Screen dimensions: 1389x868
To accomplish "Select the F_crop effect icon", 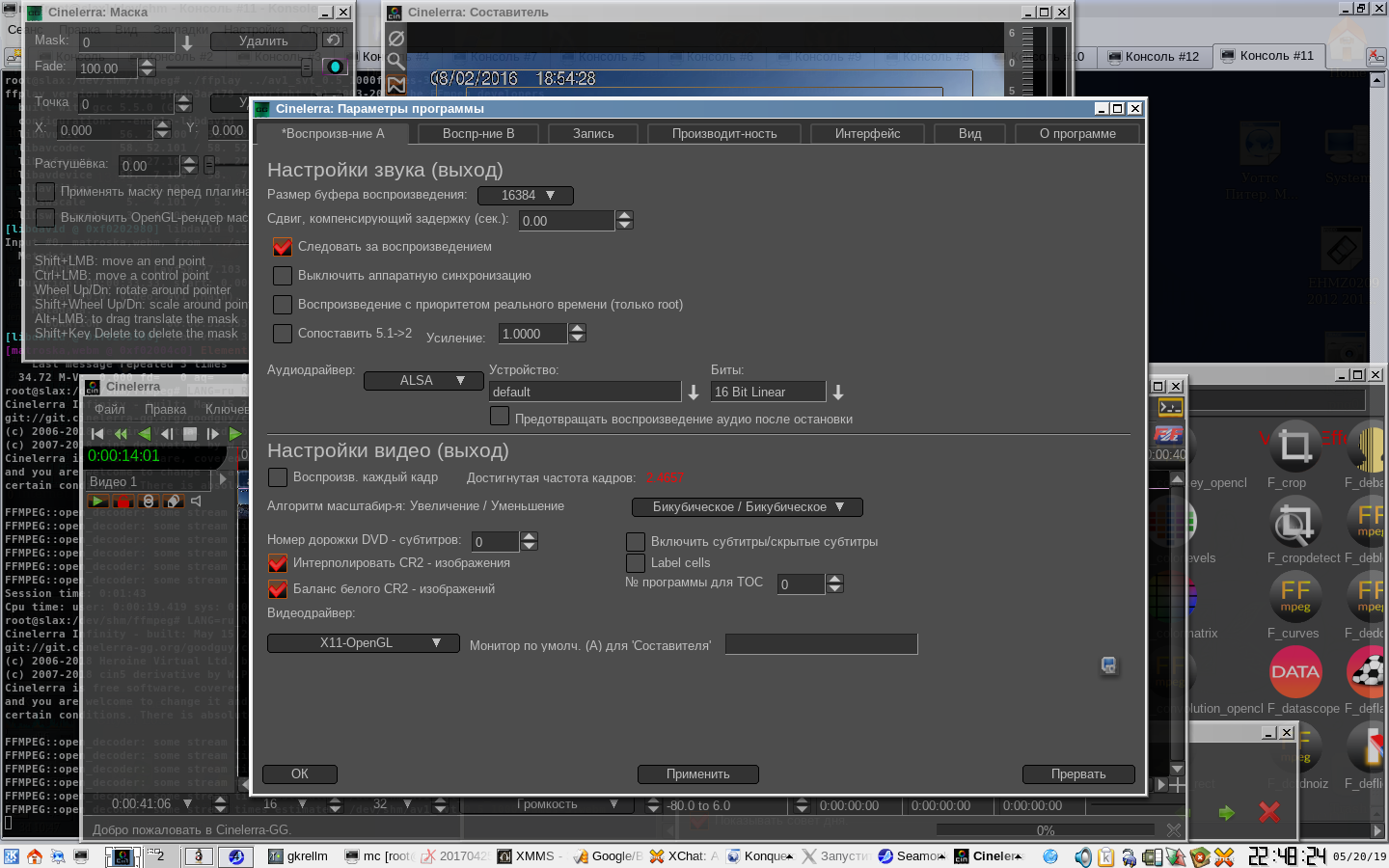I will click(x=1294, y=447).
